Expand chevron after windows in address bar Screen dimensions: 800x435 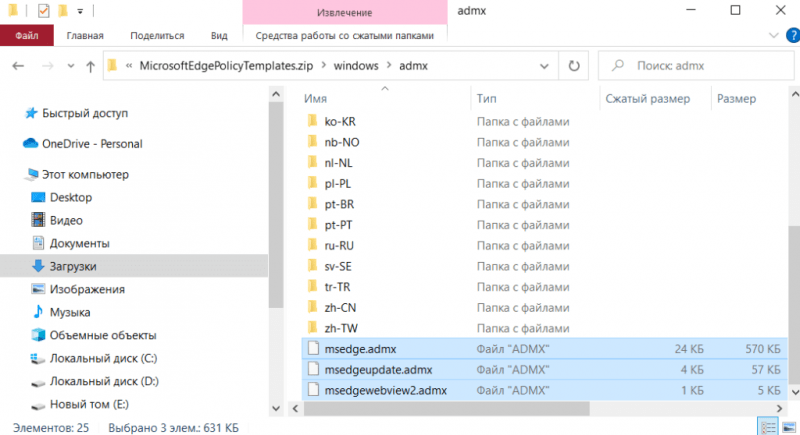click(389, 66)
